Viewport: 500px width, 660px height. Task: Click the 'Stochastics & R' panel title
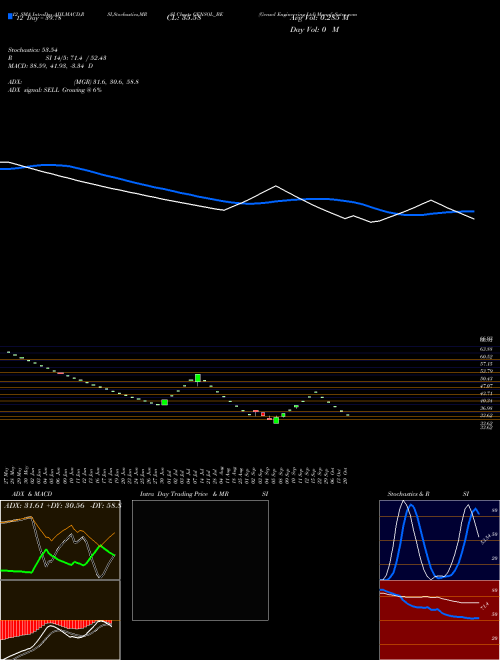408,494
